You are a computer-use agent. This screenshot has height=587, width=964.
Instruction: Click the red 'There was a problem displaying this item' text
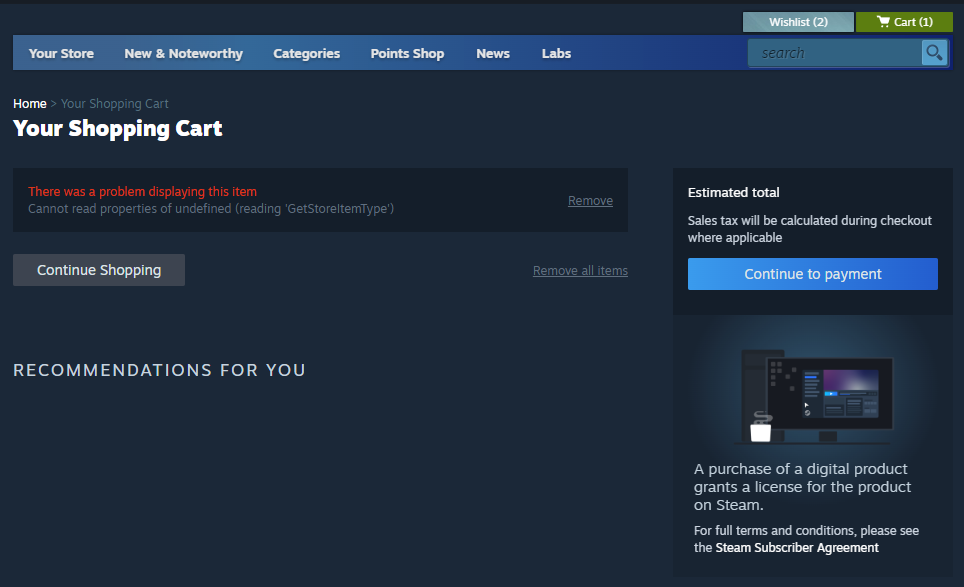click(x=143, y=192)
